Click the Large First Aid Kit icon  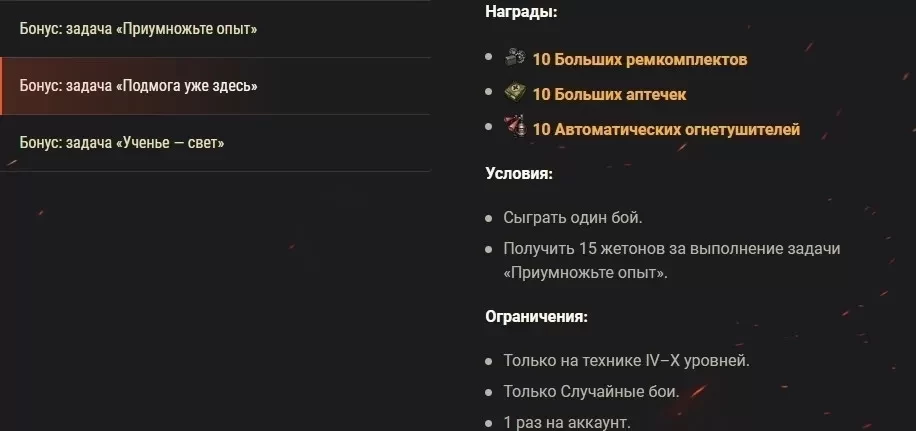click(515, 92)
